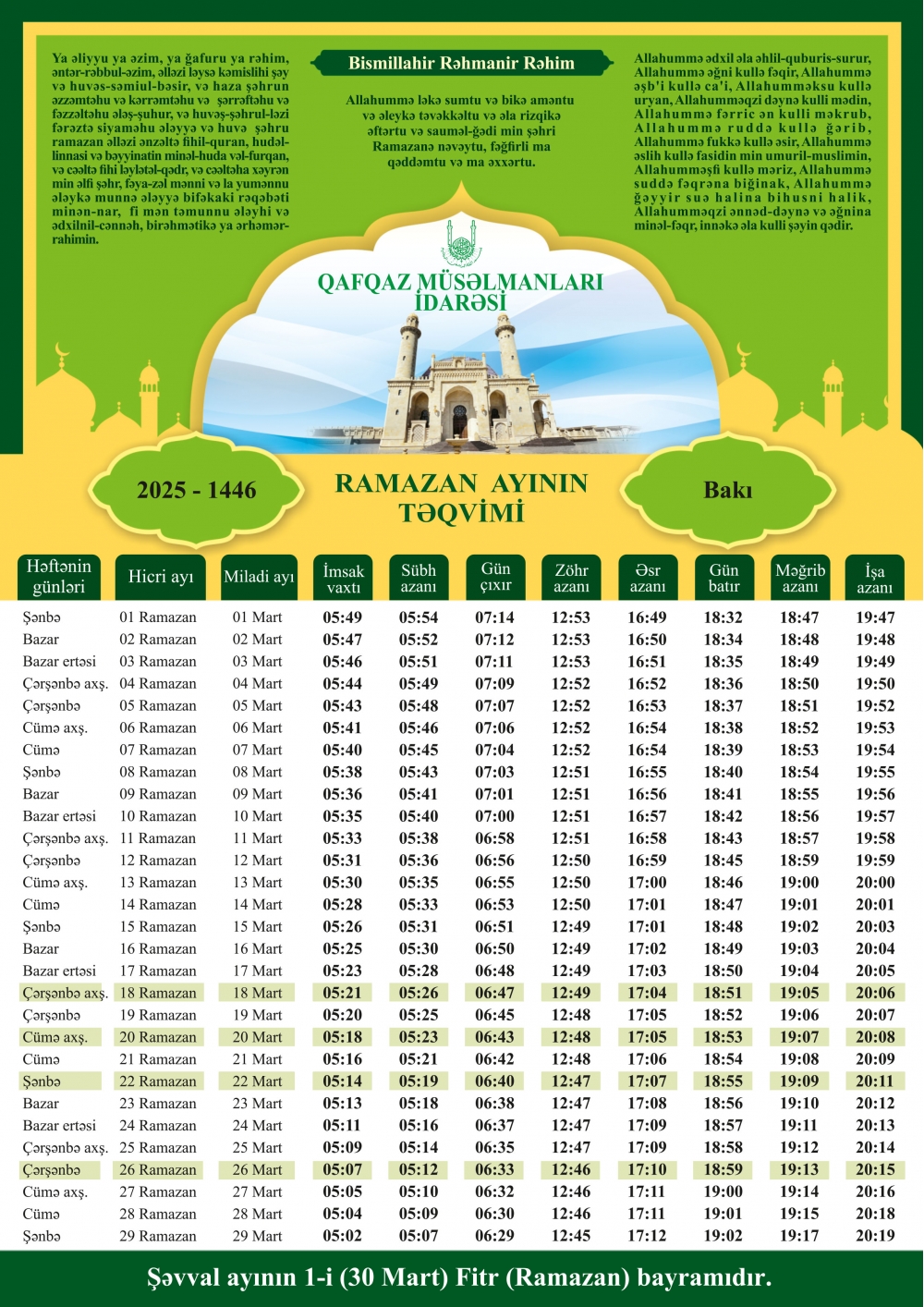Click the Əsr azanı column header
This screenshot has width=924, height=1307.
(x=648, y=577)
